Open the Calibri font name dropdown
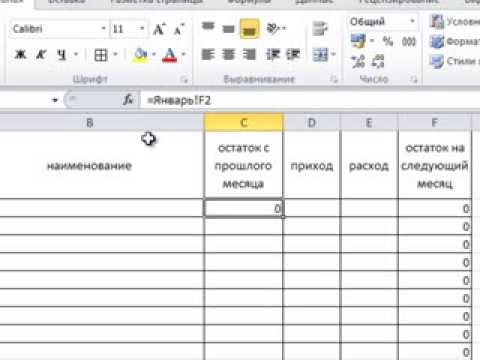 coord(103,29)
